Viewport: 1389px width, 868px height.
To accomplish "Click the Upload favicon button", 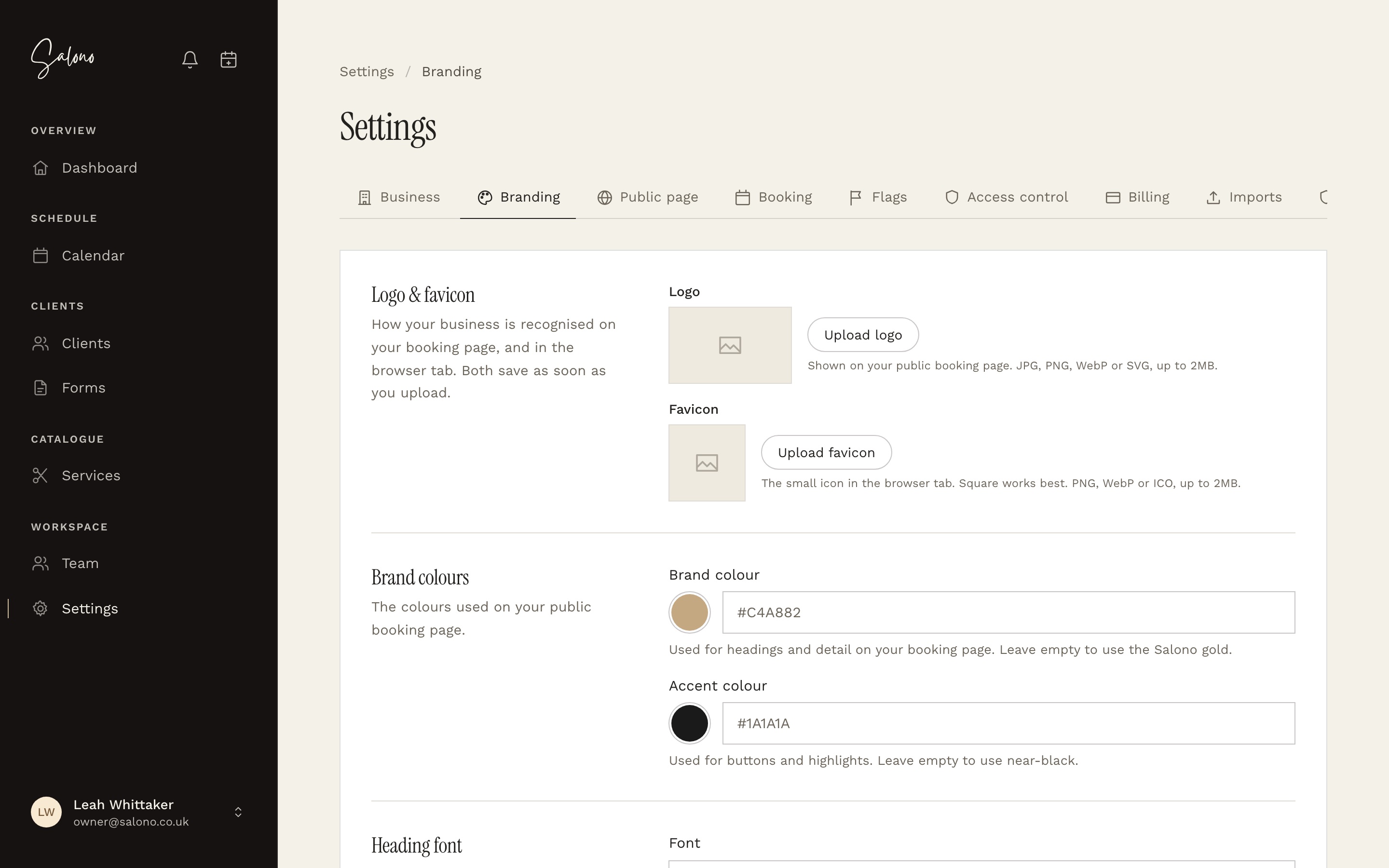I will tap(826, 452).
